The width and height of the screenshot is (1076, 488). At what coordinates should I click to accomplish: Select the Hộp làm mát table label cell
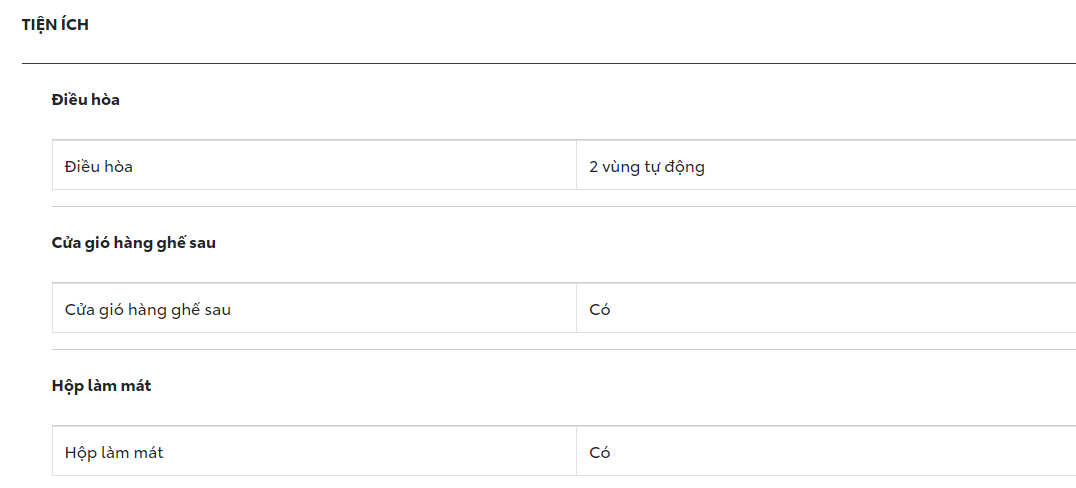tap(114, 453)
